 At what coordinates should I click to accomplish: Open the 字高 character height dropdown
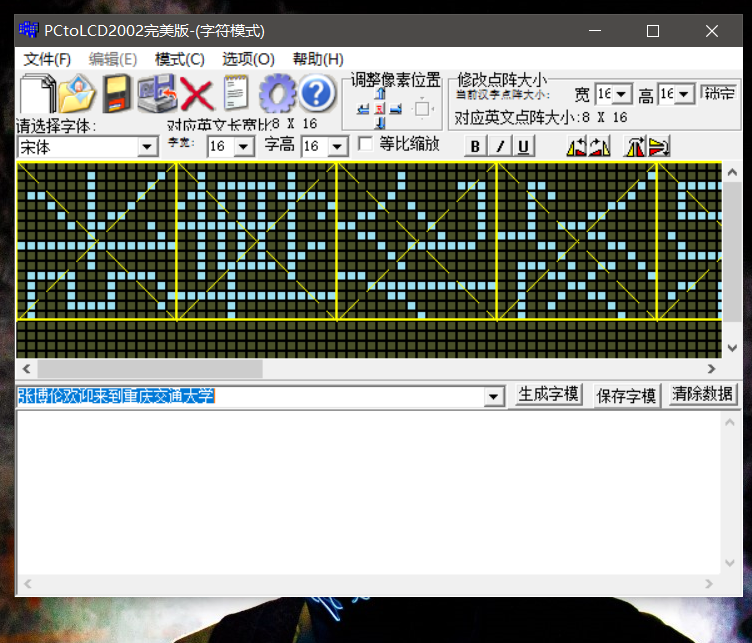pyautogui.click(x=338, y=146)
